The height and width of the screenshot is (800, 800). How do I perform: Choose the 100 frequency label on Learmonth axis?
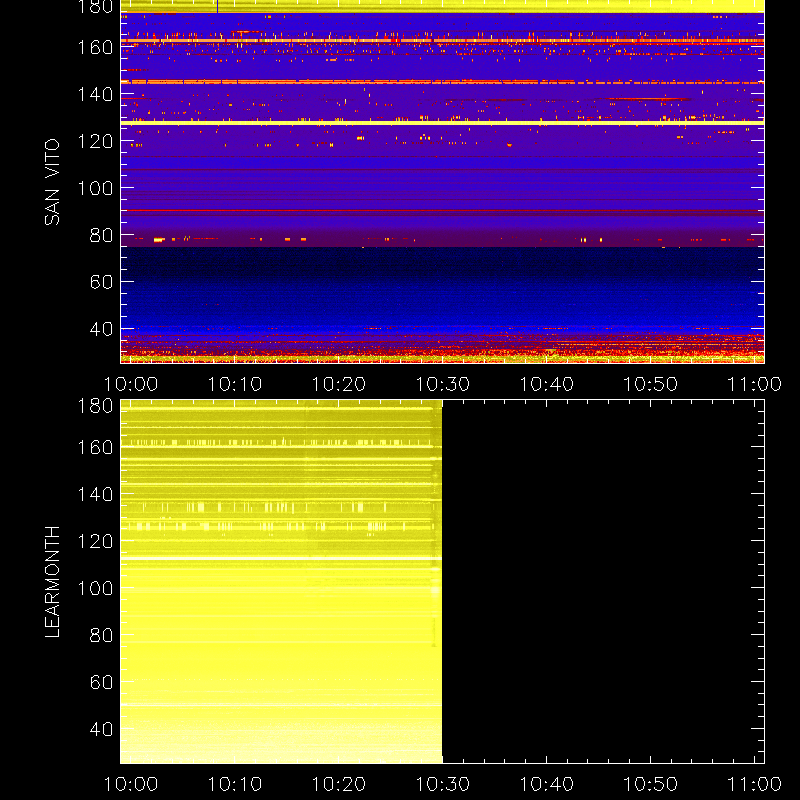coord(95,588)
